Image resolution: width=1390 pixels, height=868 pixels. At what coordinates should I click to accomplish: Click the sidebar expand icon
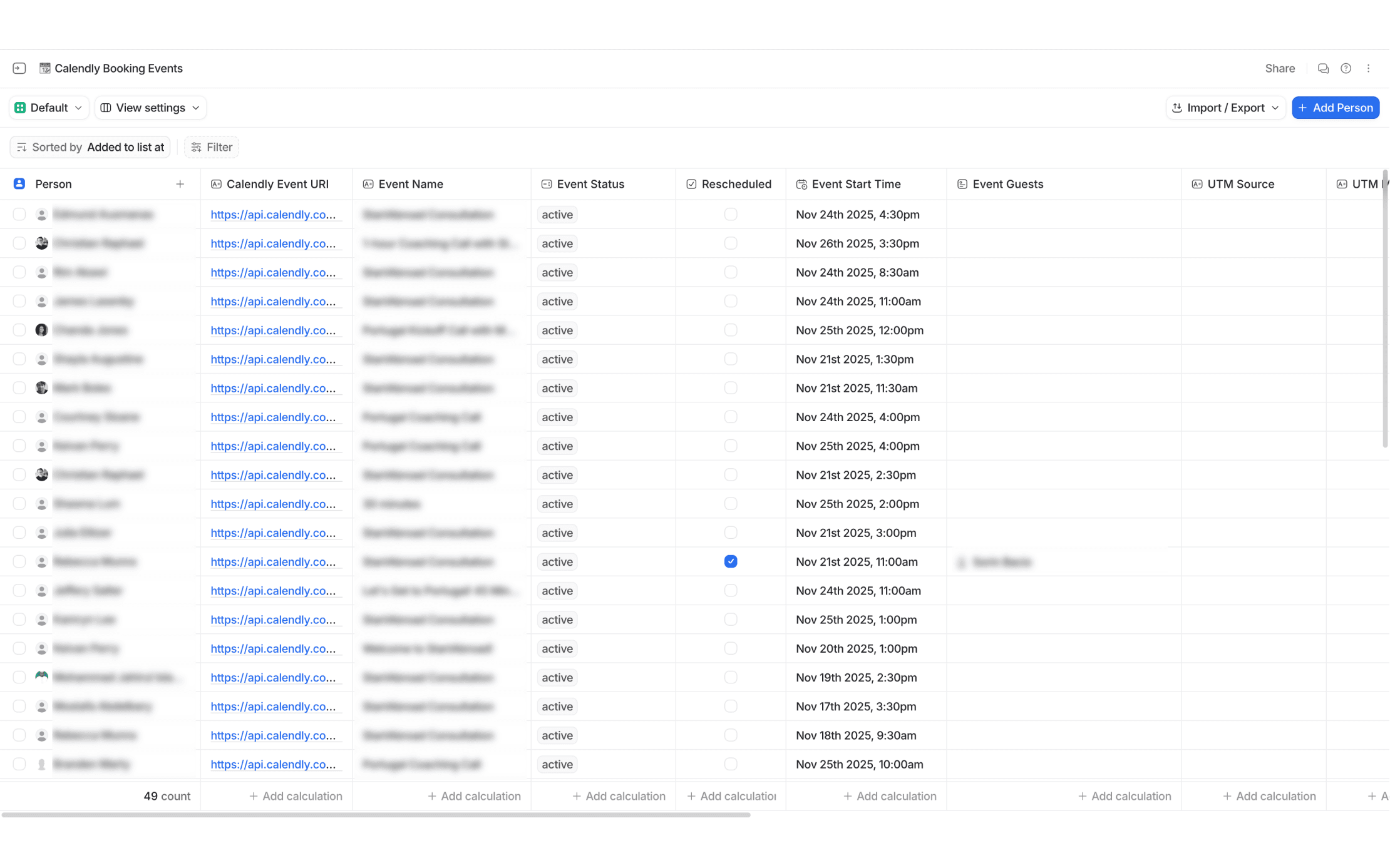19,68
